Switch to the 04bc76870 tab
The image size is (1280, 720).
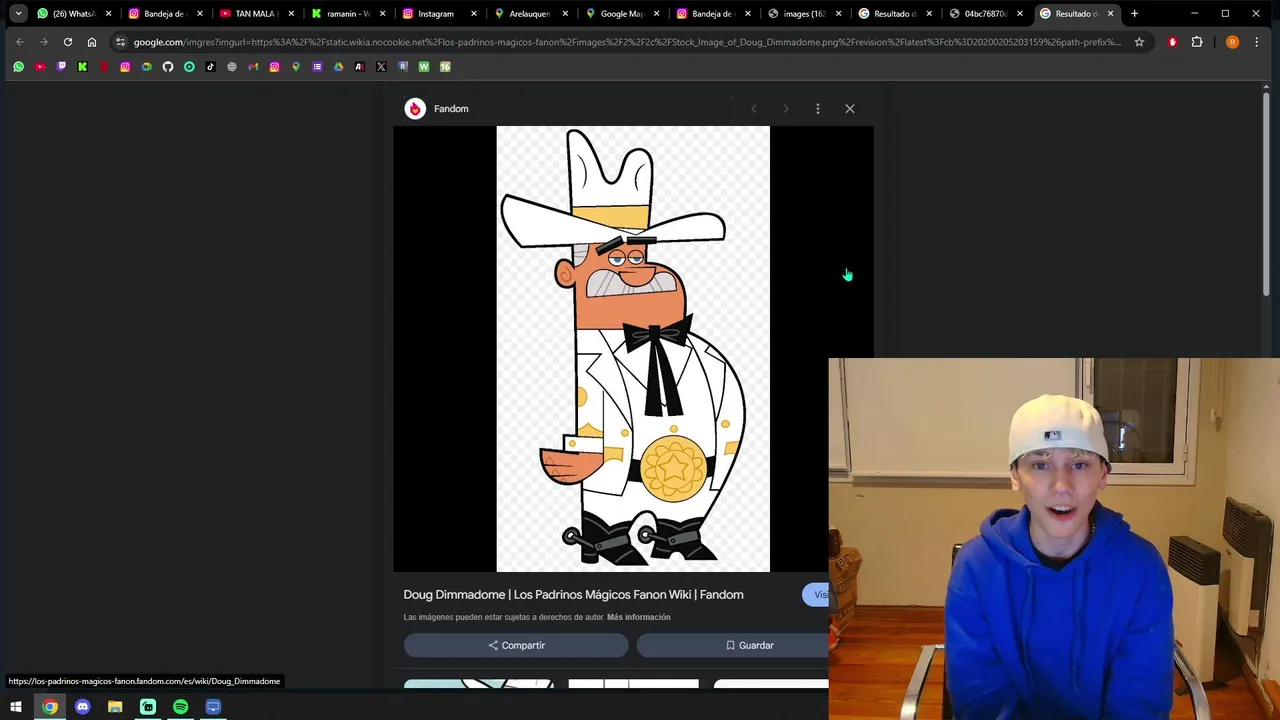[x=985, y=14]
